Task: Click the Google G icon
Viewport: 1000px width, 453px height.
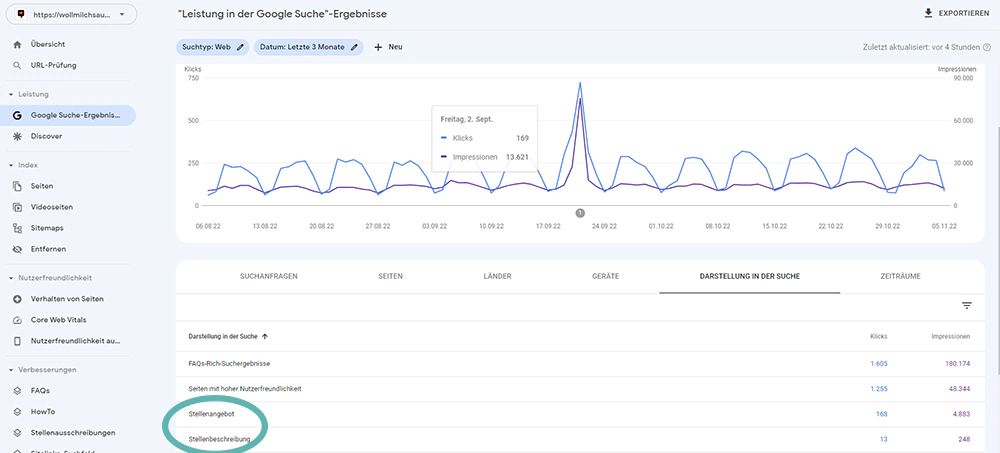Action: click(x=18, y=115)
